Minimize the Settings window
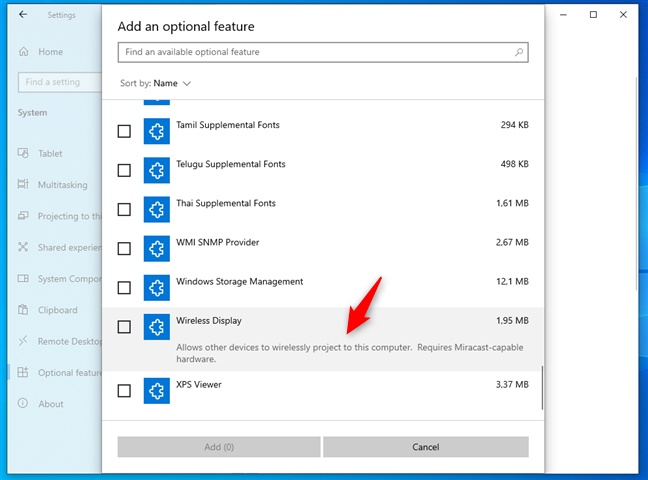648x480 pixels. coord(563,15)
